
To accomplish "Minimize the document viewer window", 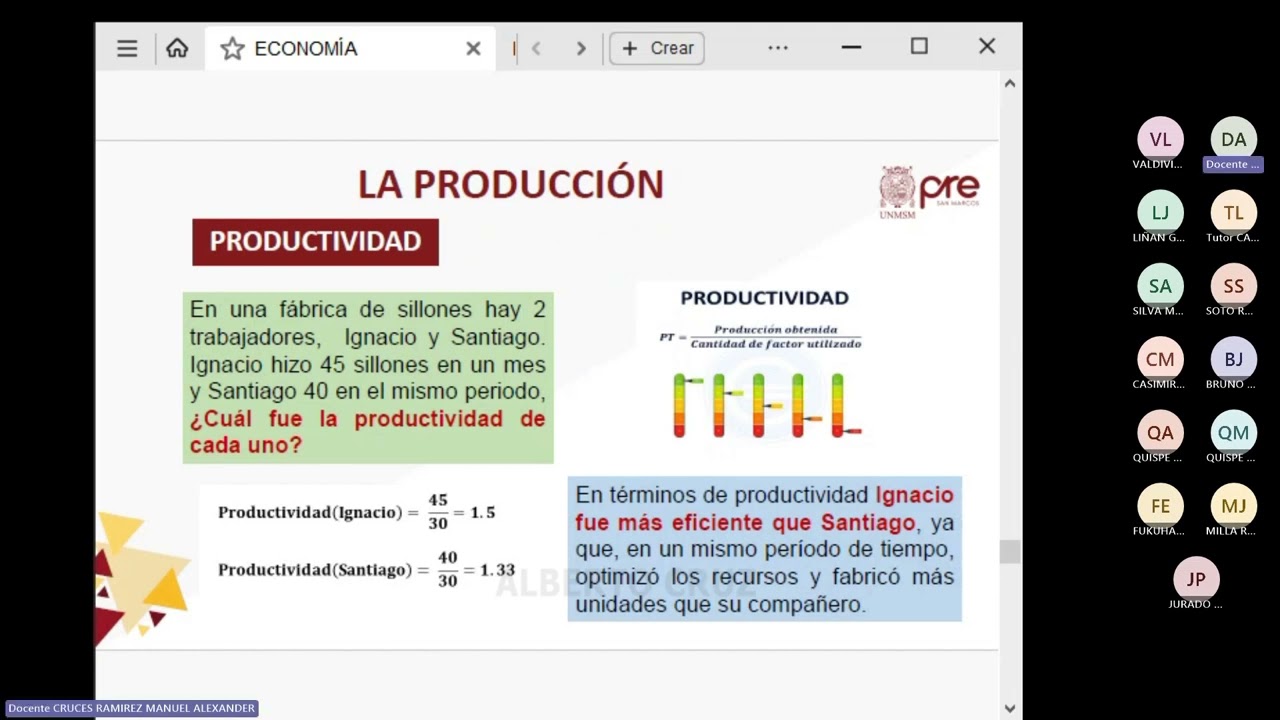I will point(851,47).
